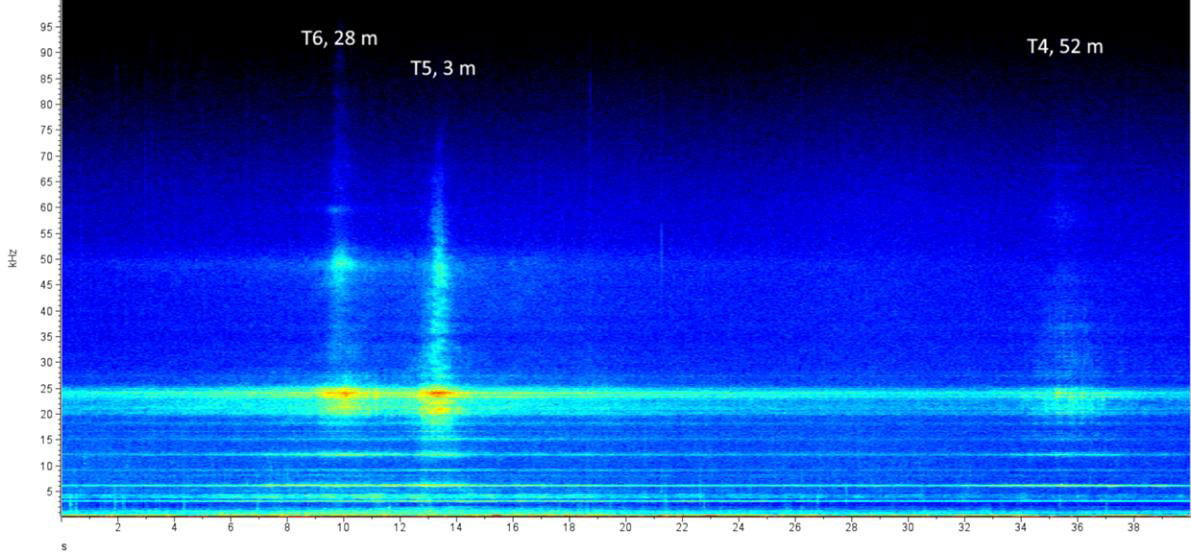Click the 95 kHz label on frequency axis
1191x553 pixels.
click(46, 26)
